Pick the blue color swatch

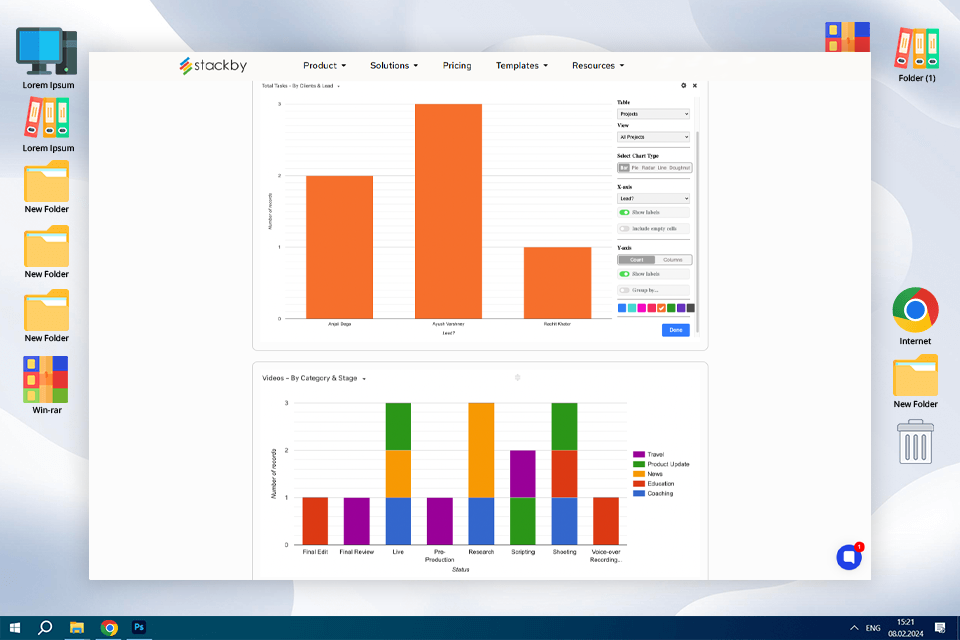pos(622,308)
